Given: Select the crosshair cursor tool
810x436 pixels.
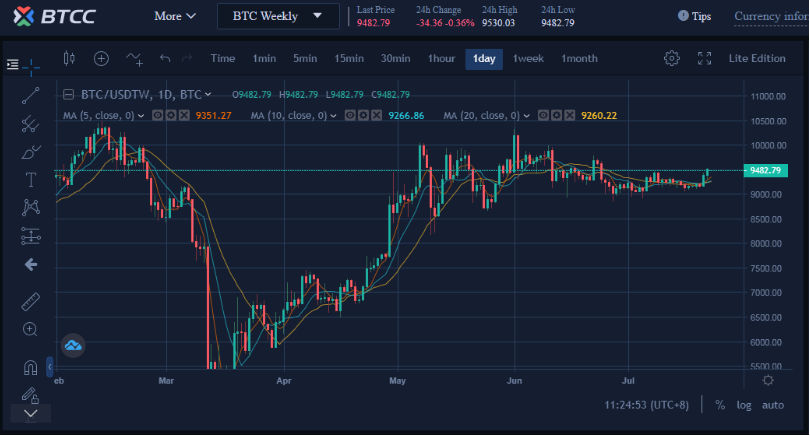Looking at the screenshot, I should (31, 67).
